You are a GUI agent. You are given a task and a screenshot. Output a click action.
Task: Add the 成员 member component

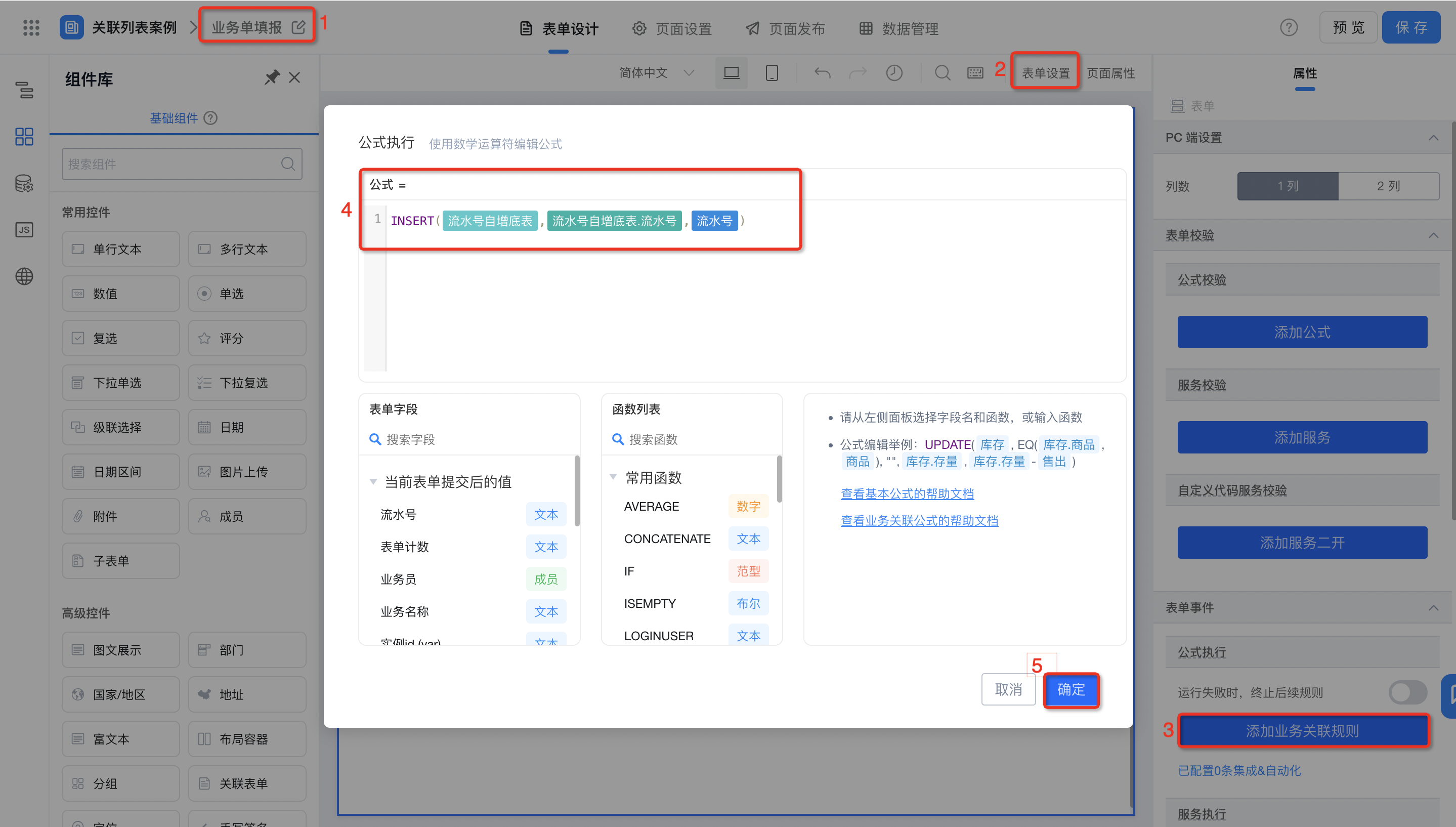[247, 516]
